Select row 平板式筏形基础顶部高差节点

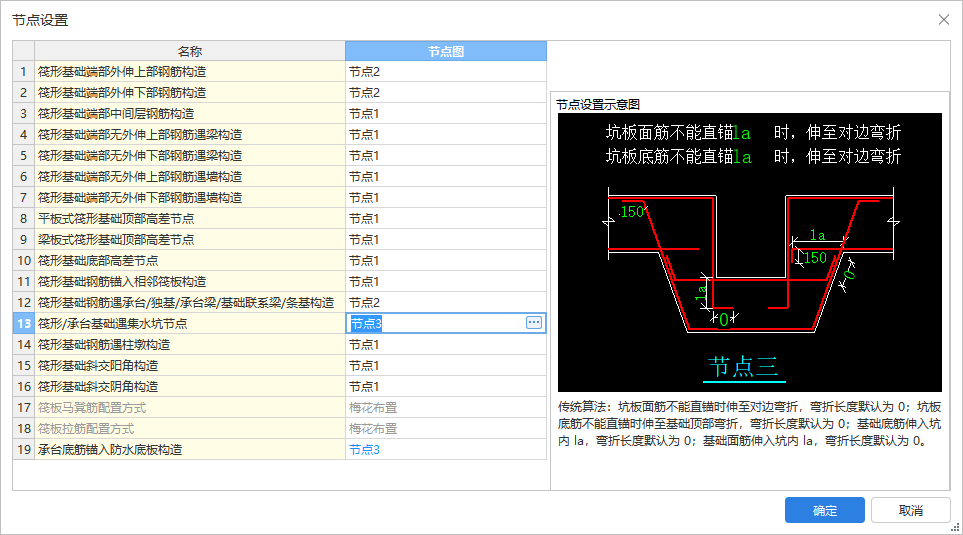(x=190, y=219)
